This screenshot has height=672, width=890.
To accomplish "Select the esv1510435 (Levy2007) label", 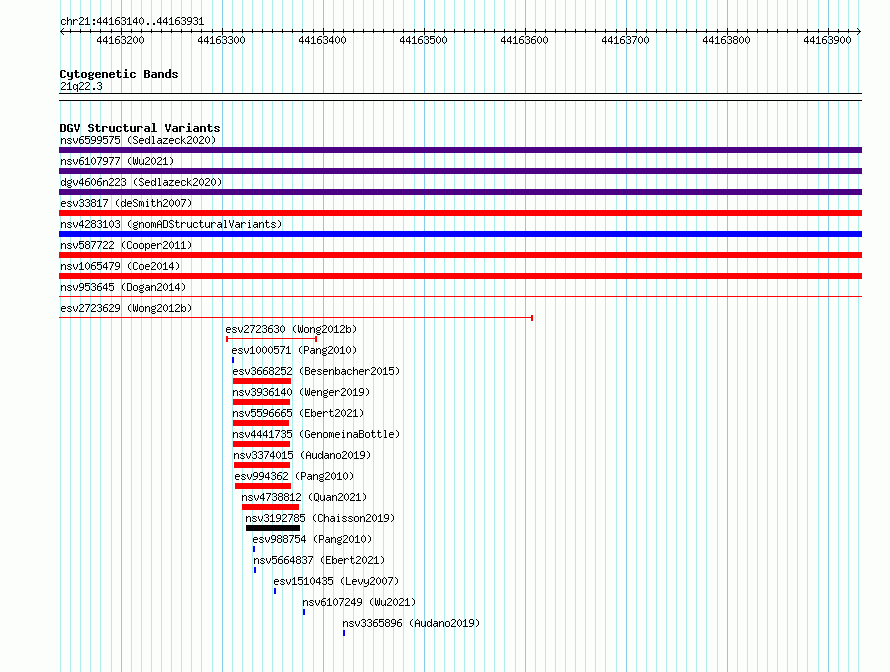I will [x=336, y=581].
